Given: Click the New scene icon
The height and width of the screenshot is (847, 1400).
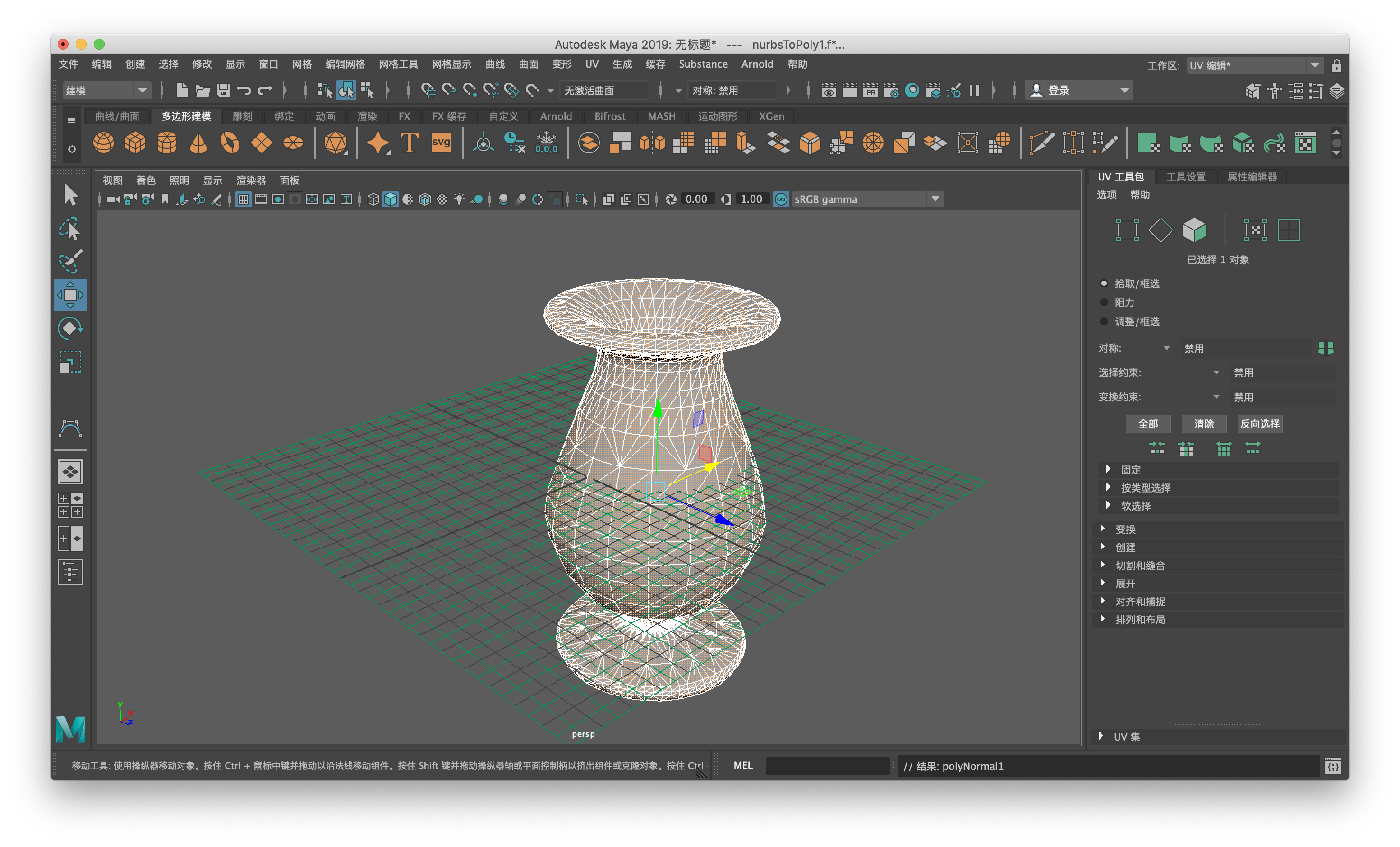Looking at the screenshot, I should tap(182, 90).
